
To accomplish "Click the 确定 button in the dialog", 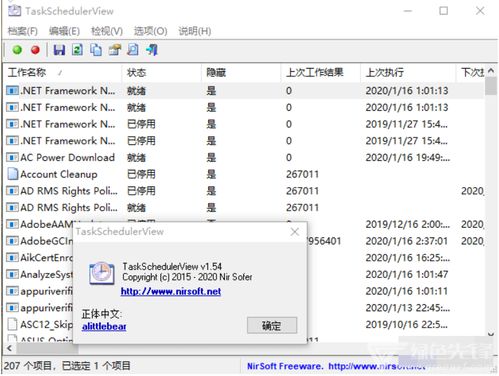I will 272,325.
